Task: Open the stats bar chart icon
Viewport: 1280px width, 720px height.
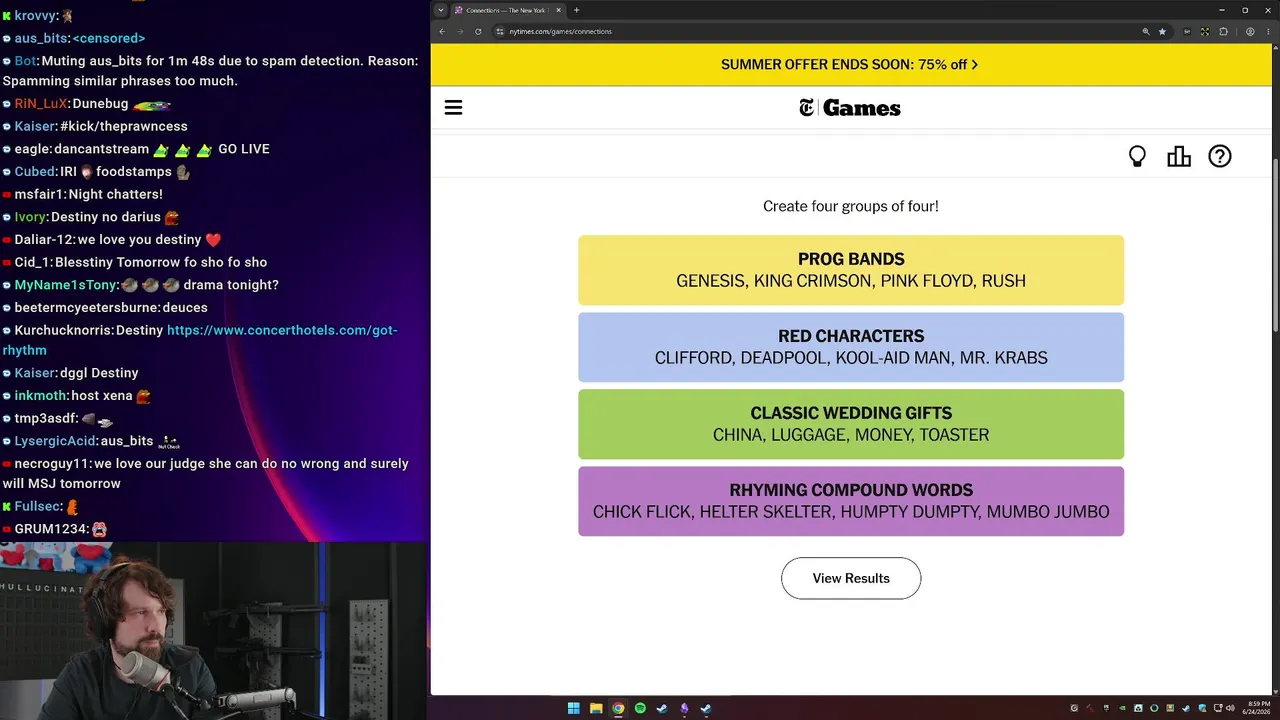Action: 1179,156
